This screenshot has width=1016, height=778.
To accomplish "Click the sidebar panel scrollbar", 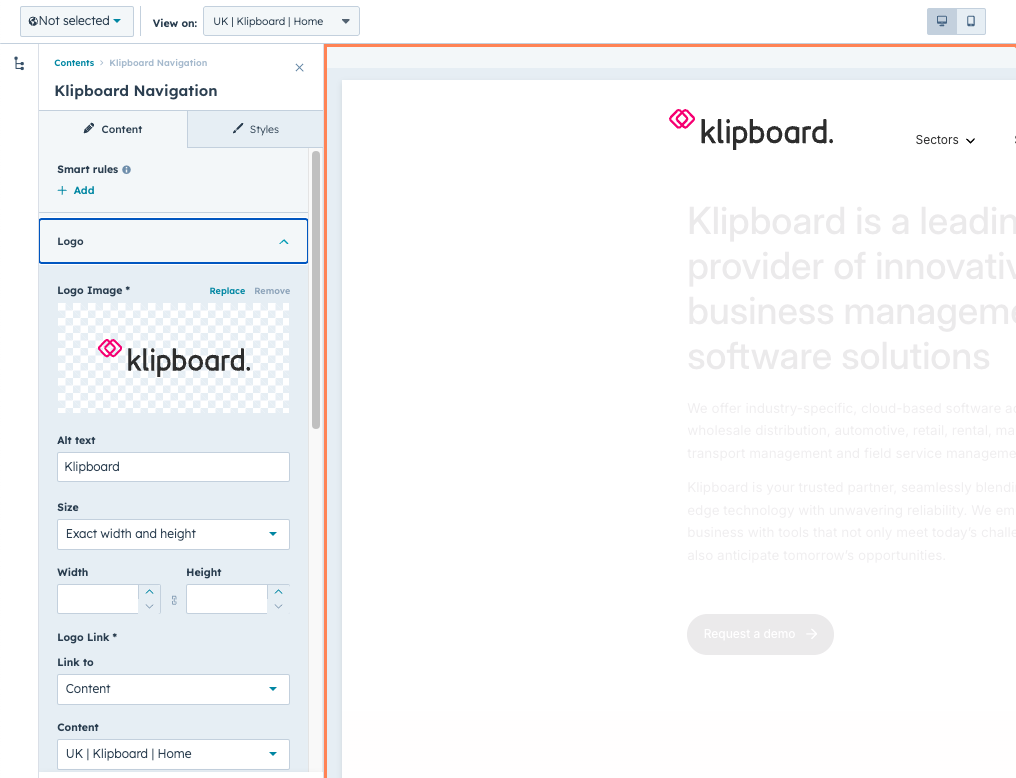I will coord(316,290).
